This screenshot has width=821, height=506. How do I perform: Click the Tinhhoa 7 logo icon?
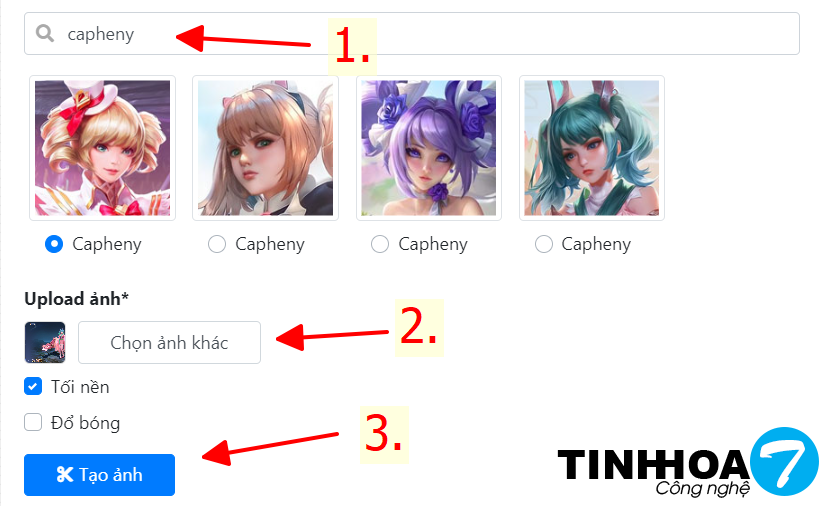(784, 461)
